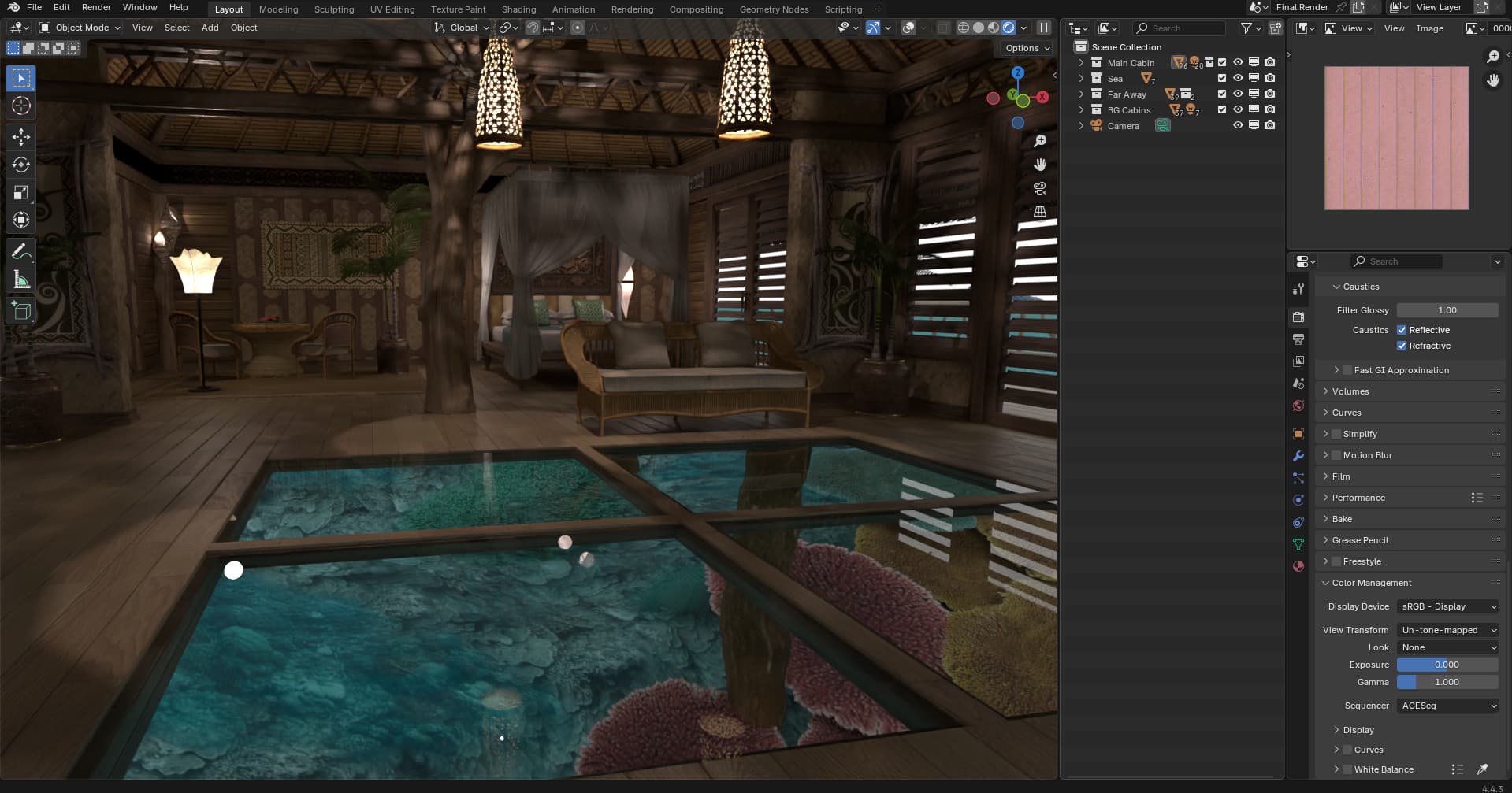Open the Render menu

point(96,7)
